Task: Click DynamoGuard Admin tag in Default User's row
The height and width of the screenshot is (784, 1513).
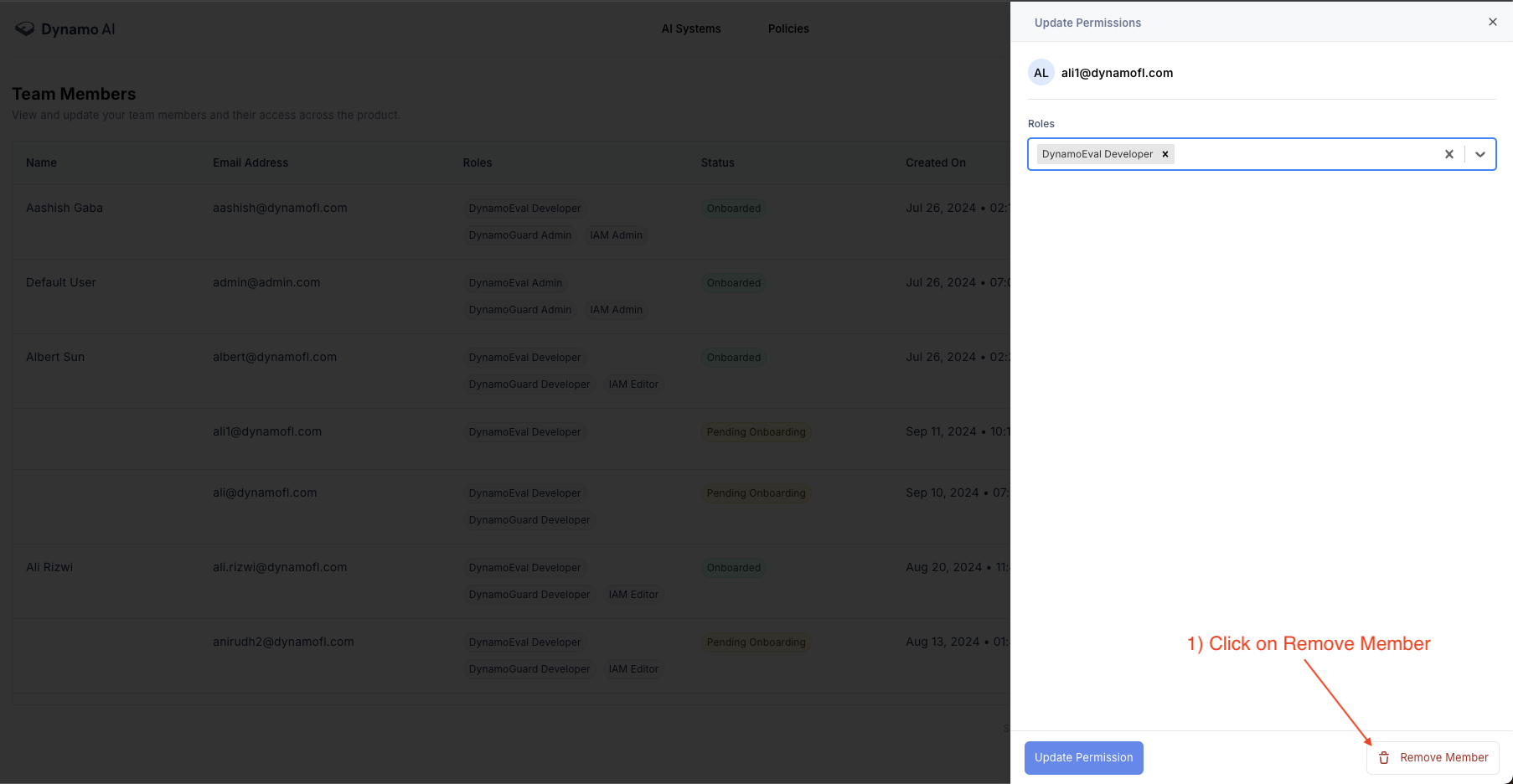Action: 519,310
